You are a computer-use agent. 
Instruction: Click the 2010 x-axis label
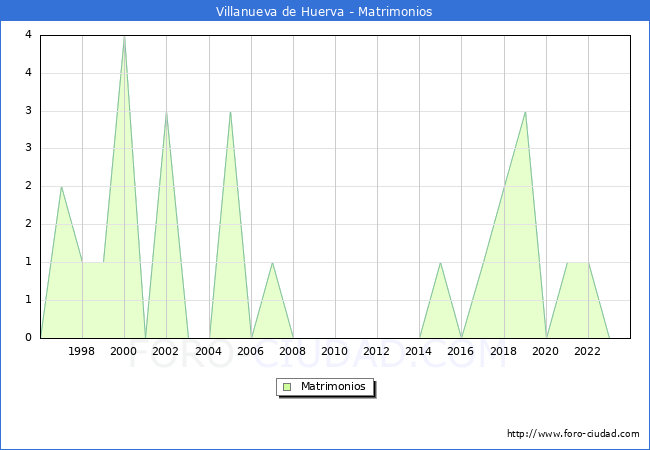pos(334,351)
